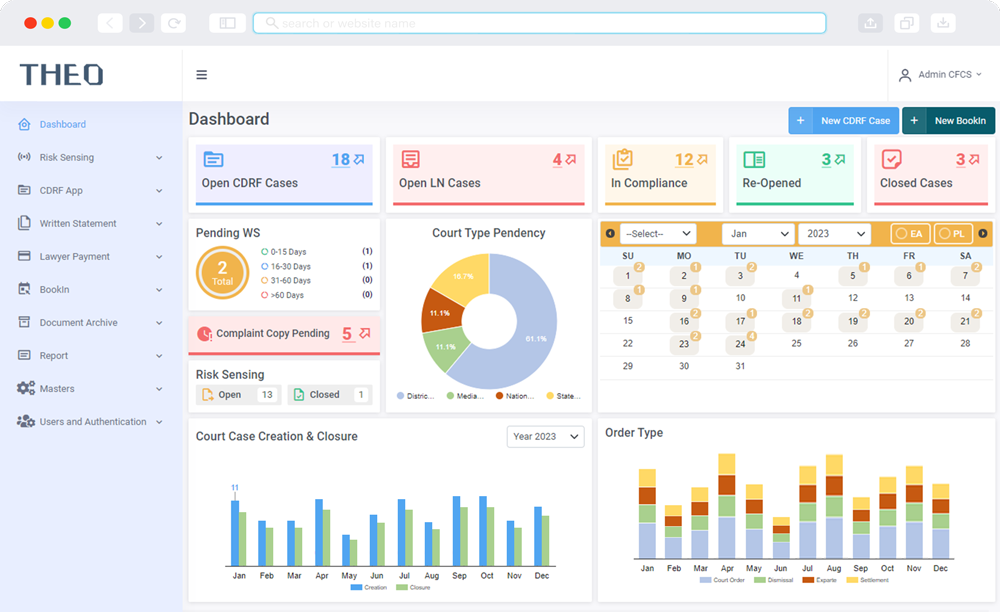Open the BookIn sidebar menu item

(91, 289)
